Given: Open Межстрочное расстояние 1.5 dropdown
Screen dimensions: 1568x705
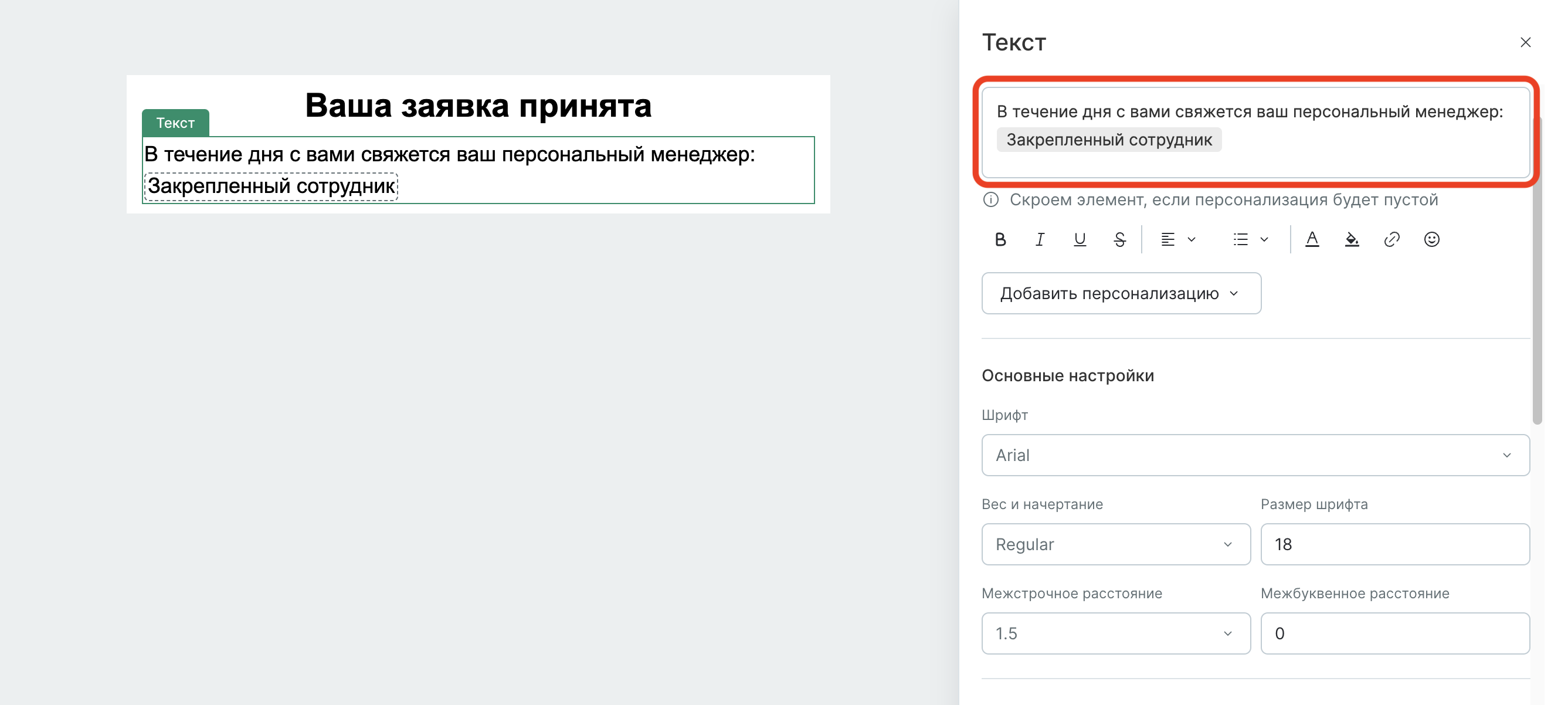Looking at the screenshot, I should coord(1116,633).
